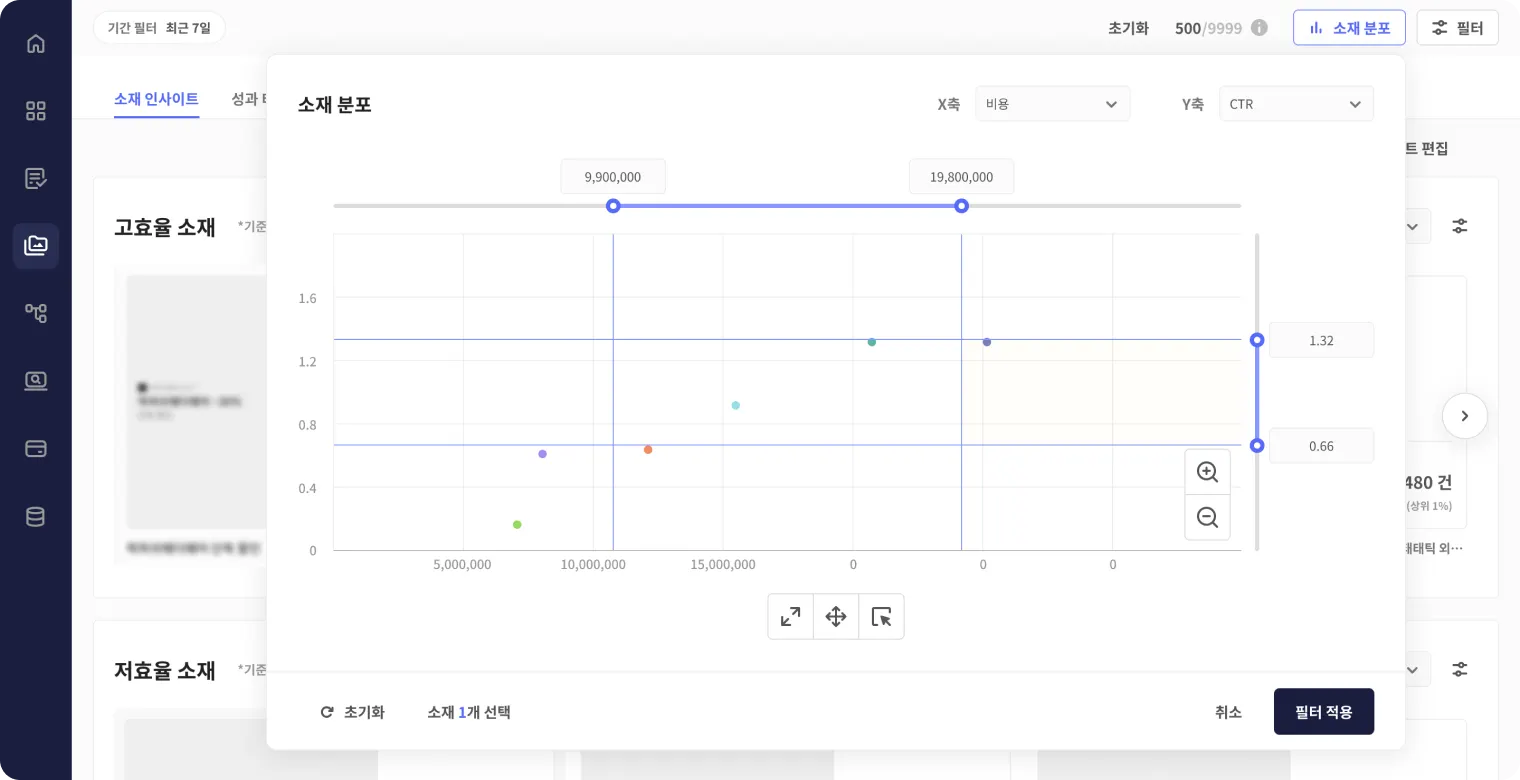Click the orange data point on chart
The image size is (1520, 780).
coord(648,450)
